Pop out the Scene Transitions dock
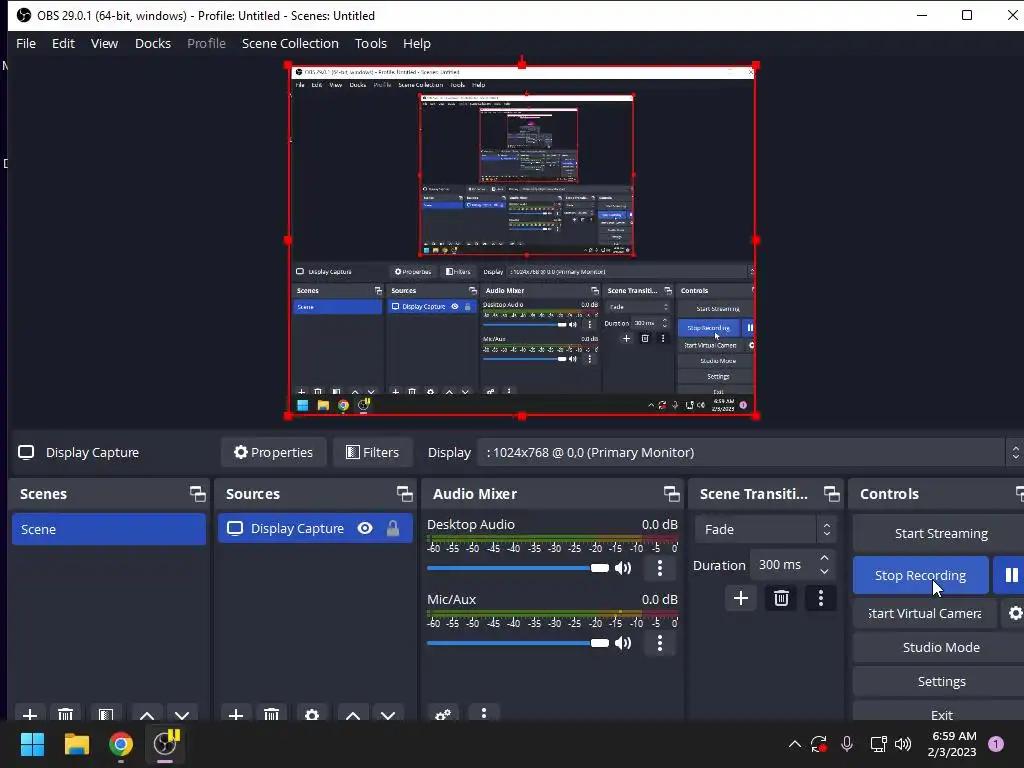Image resolution: width=1024 pixels, height=768 pixels. 831,494
